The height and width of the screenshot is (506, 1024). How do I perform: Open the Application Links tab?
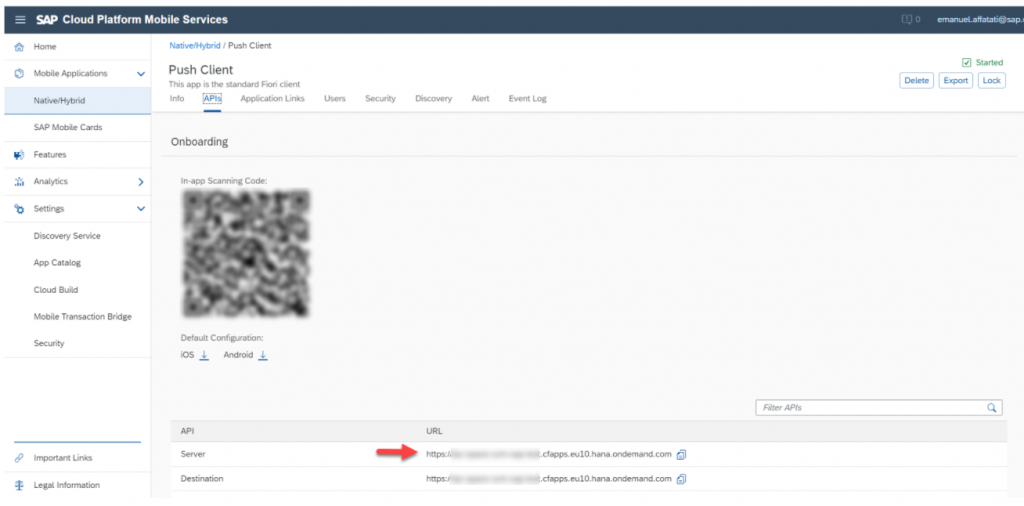coord(272,99)
